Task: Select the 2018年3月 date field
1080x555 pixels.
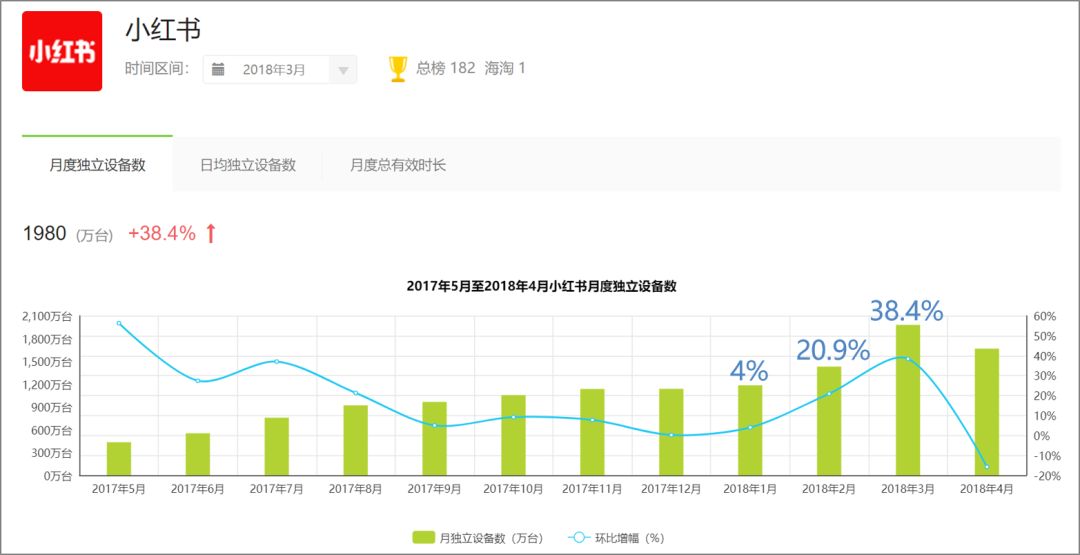Action: [273, 70]
